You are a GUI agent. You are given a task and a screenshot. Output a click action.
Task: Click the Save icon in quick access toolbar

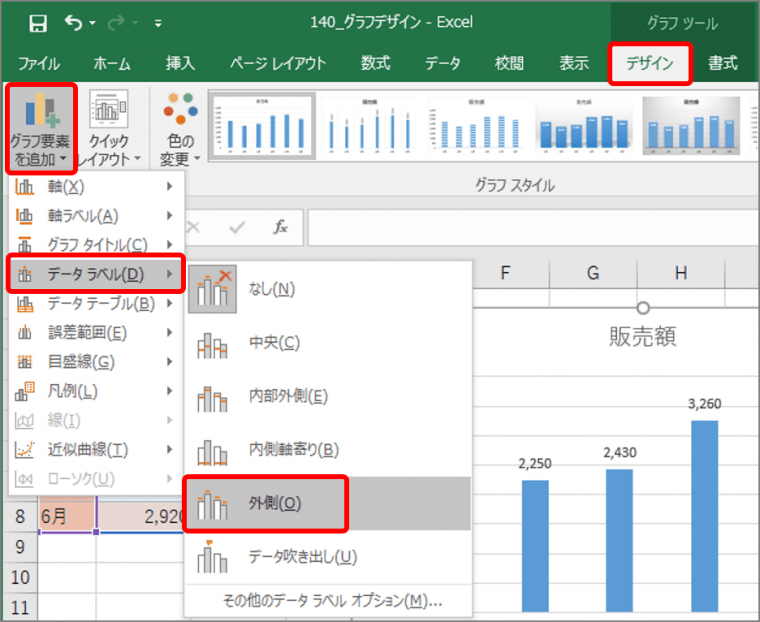[38, 23]
